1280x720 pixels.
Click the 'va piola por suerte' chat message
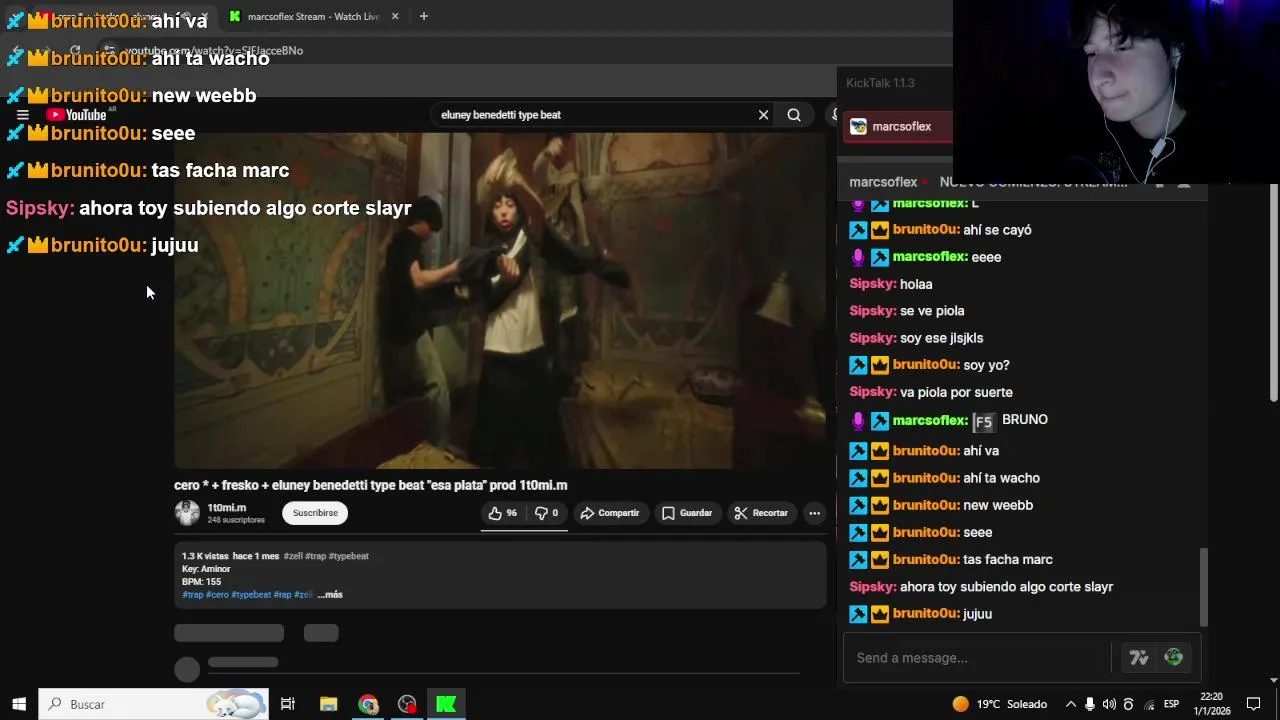(956, 392)
